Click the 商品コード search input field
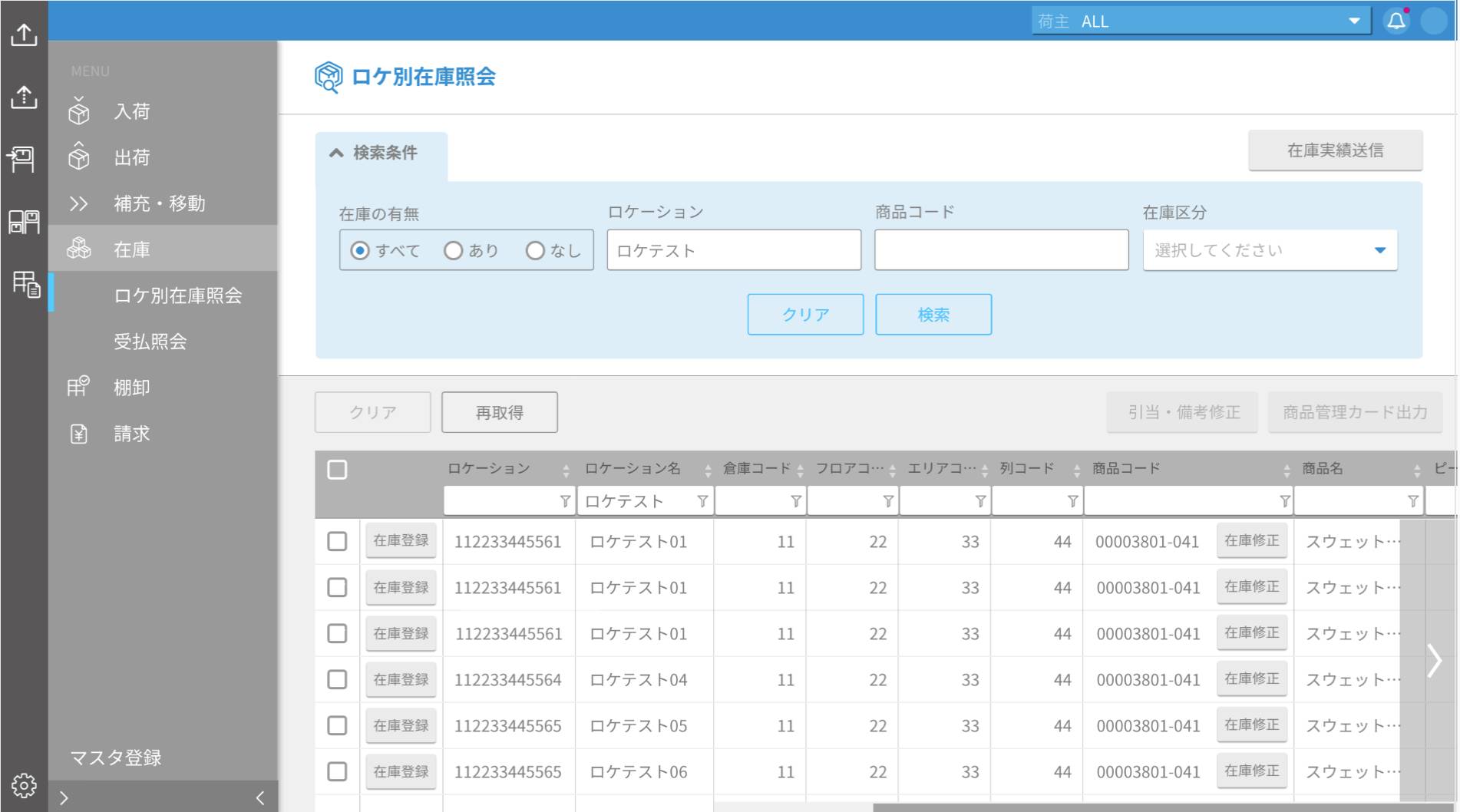 tap(1001, 250)
